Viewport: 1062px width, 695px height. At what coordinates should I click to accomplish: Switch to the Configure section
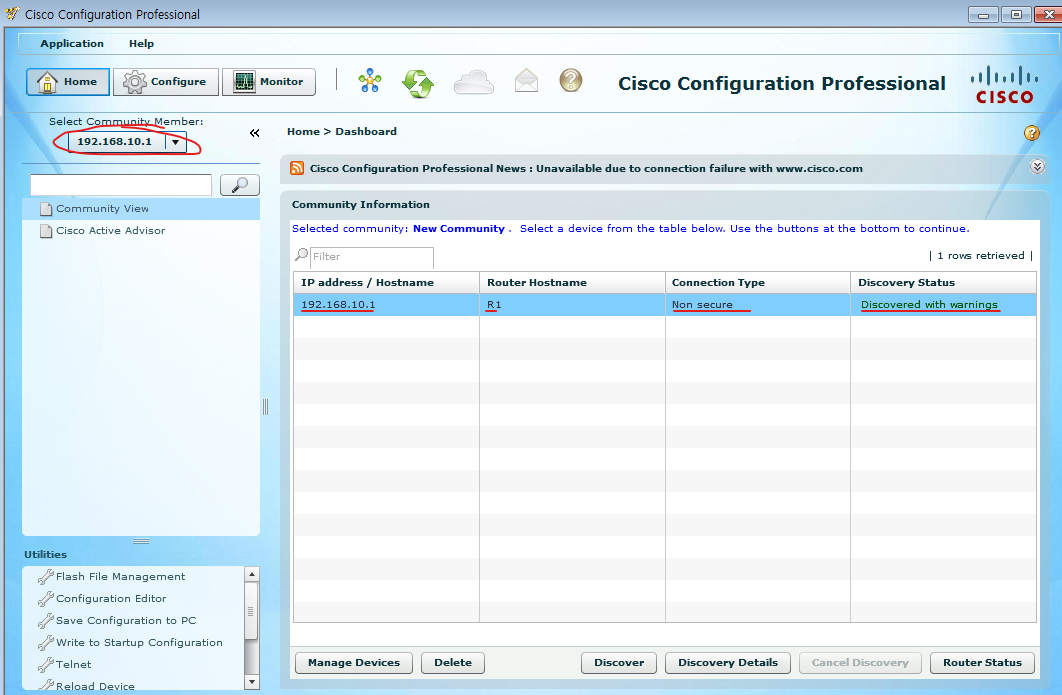[x=166, y=82]
